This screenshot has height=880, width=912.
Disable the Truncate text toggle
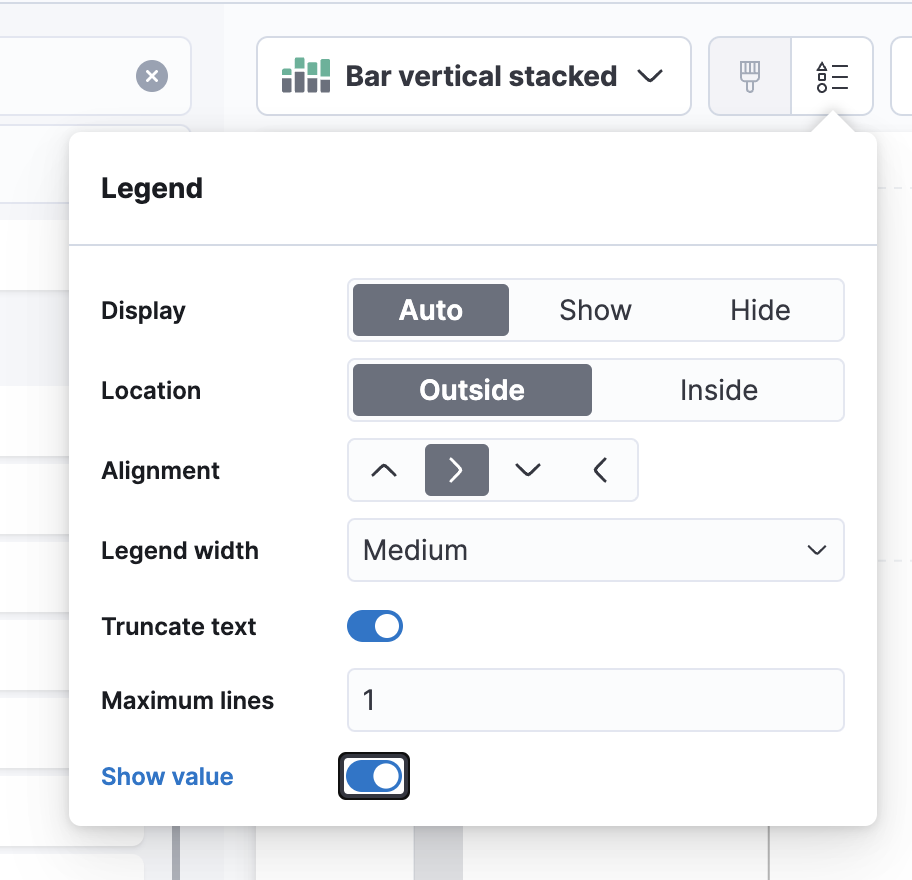[375, 626]
